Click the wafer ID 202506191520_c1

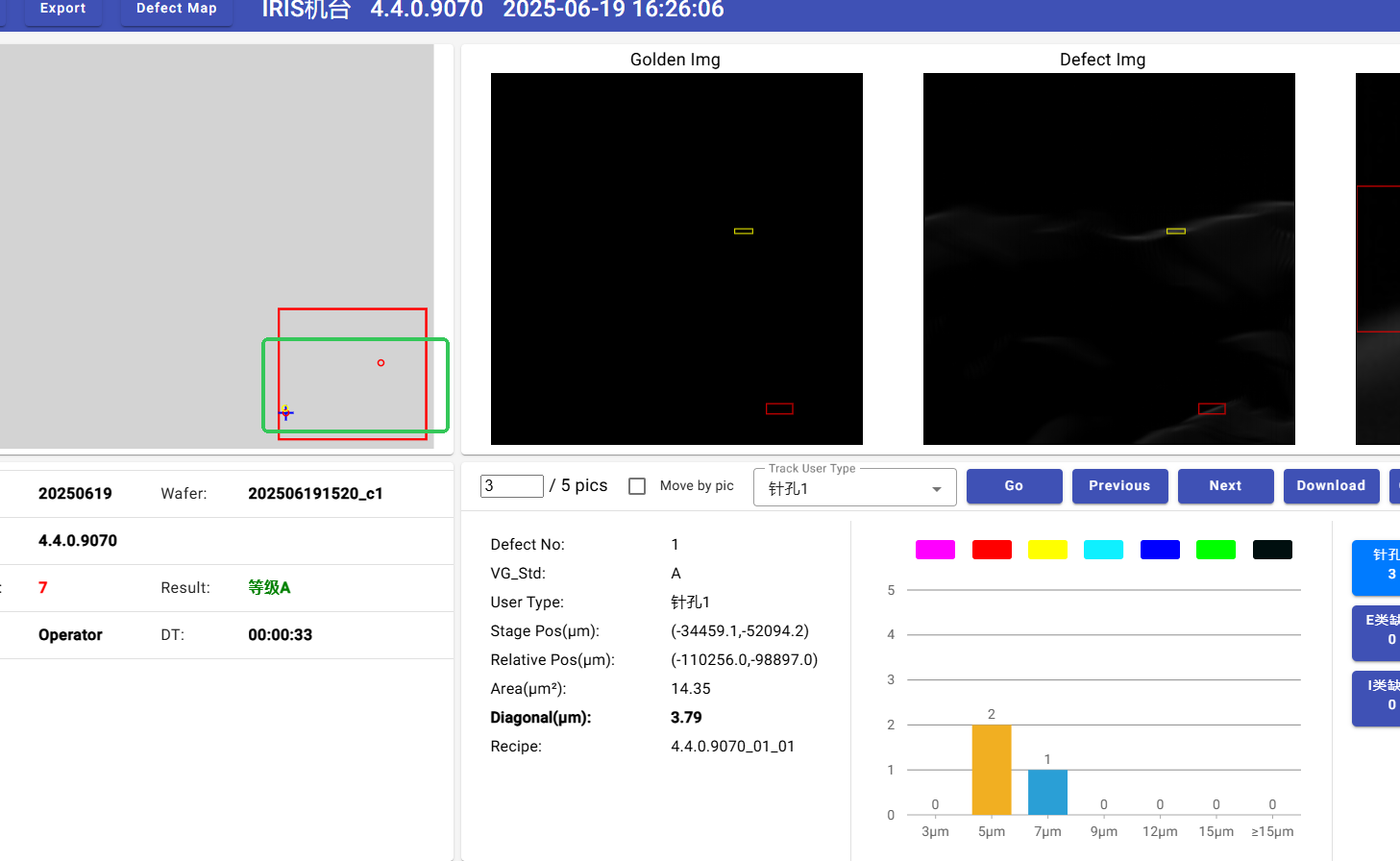315,494
